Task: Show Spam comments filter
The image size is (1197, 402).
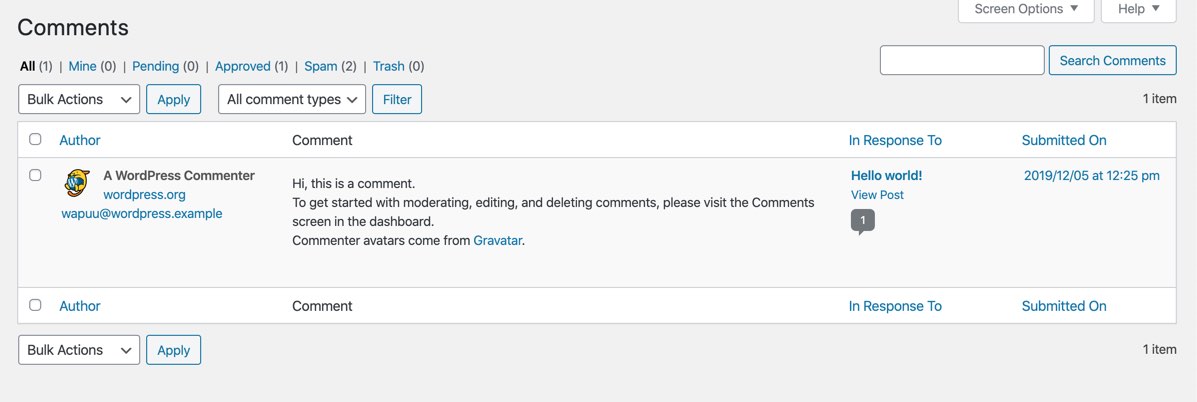Action: pyautogui.click(x=321, y=66)
